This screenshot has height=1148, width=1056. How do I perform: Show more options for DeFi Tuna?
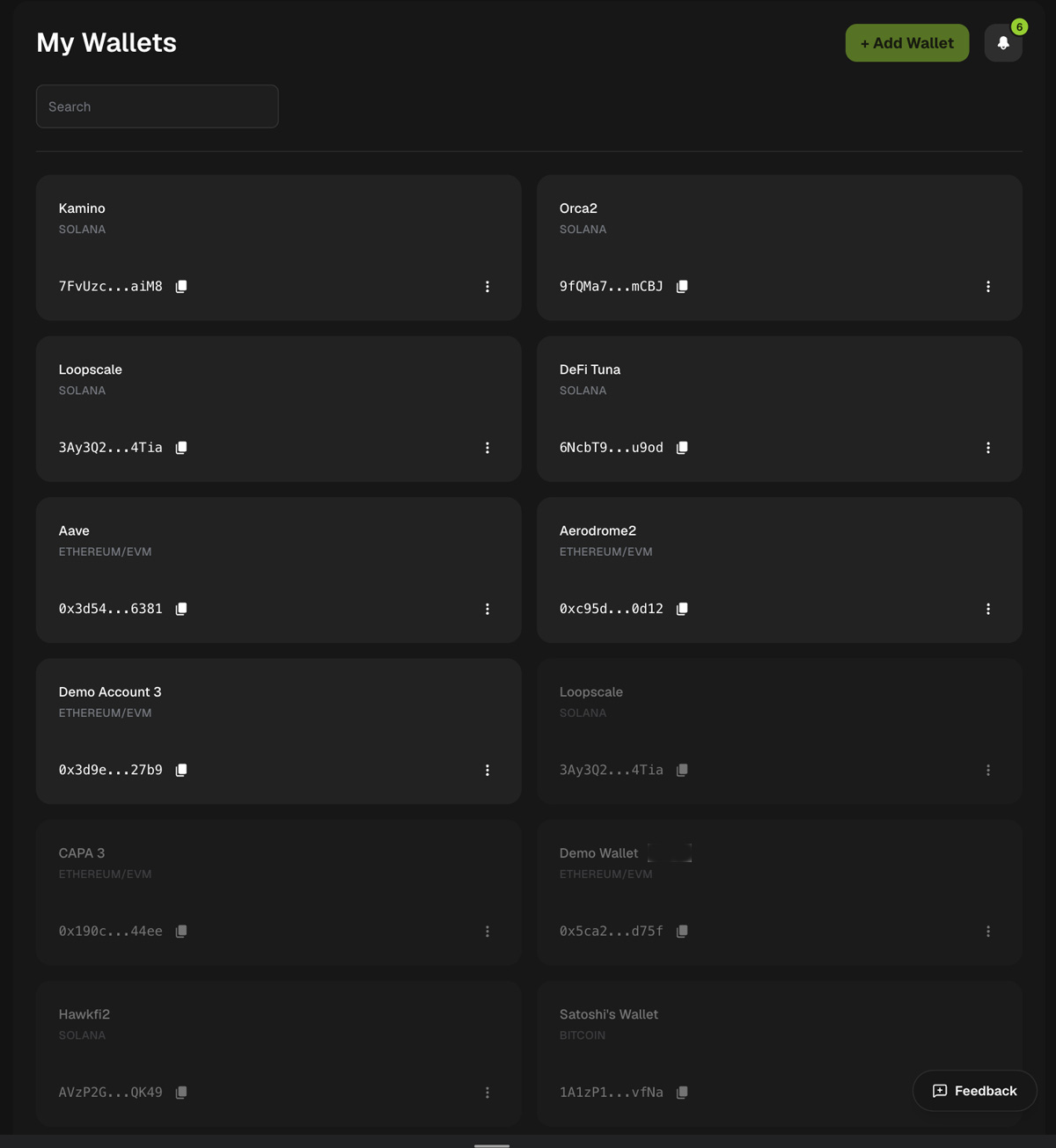(988, 448)
